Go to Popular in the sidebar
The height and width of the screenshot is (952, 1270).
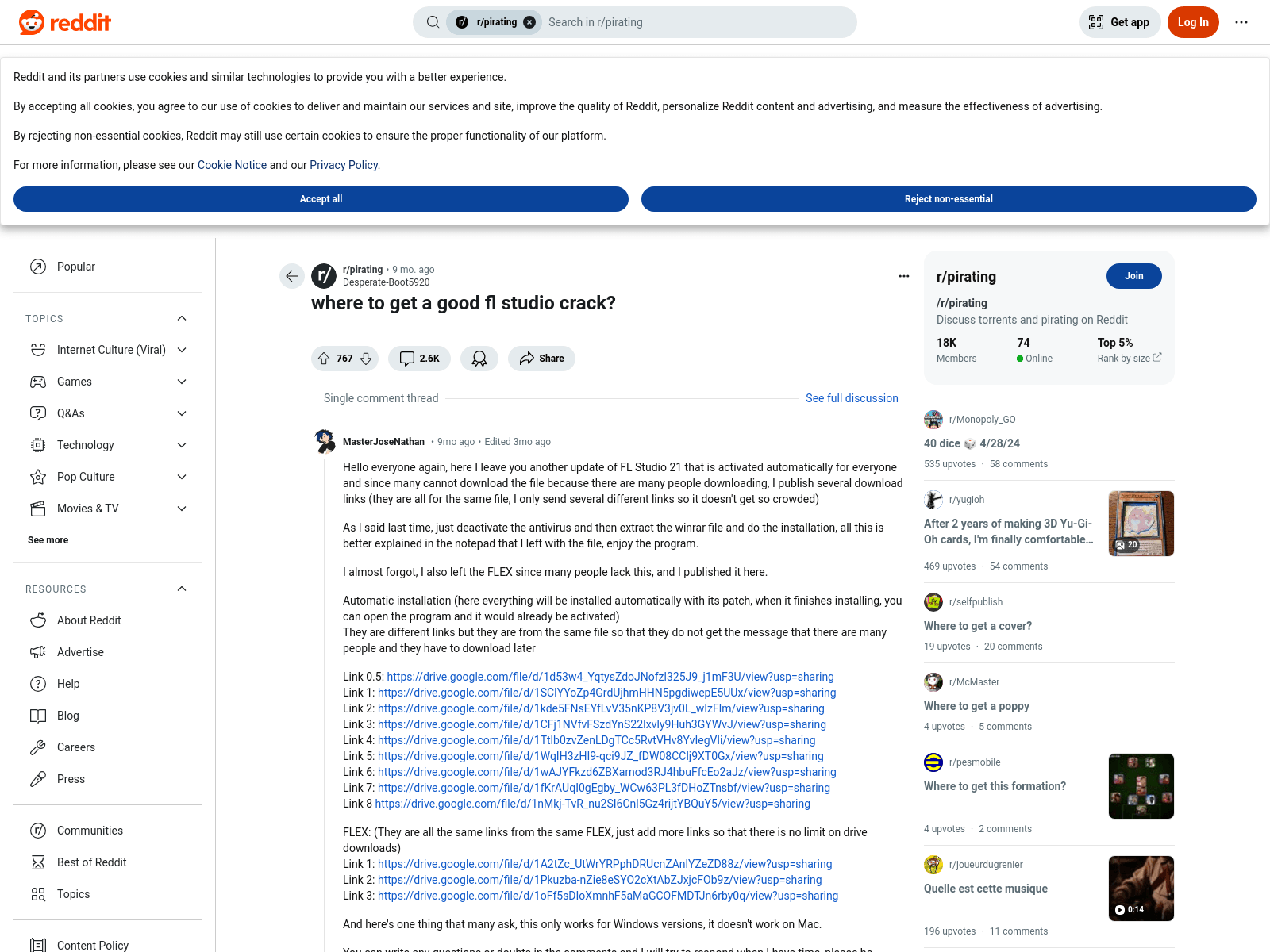(108, 267)
